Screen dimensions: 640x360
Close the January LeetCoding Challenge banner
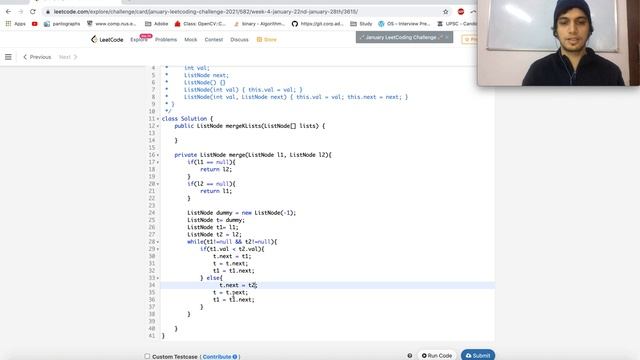447,37
